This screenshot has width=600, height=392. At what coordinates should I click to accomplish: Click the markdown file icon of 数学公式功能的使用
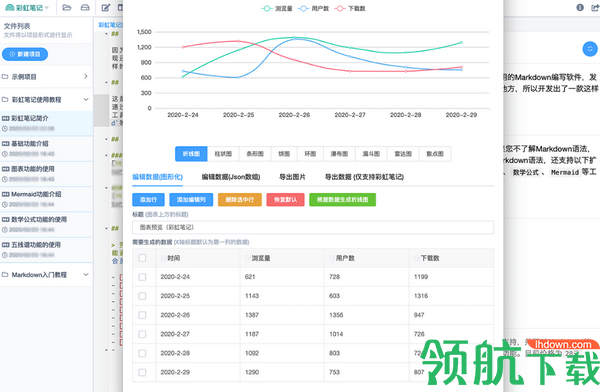coord(5,219)
